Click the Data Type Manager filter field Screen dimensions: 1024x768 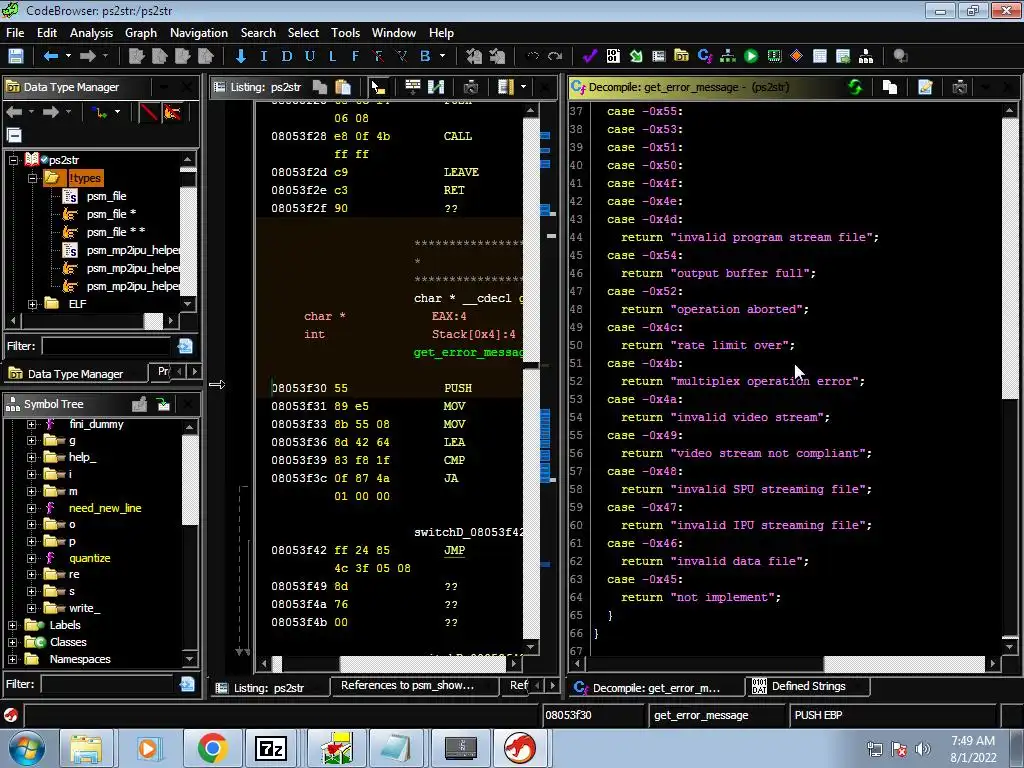(107, 346)
